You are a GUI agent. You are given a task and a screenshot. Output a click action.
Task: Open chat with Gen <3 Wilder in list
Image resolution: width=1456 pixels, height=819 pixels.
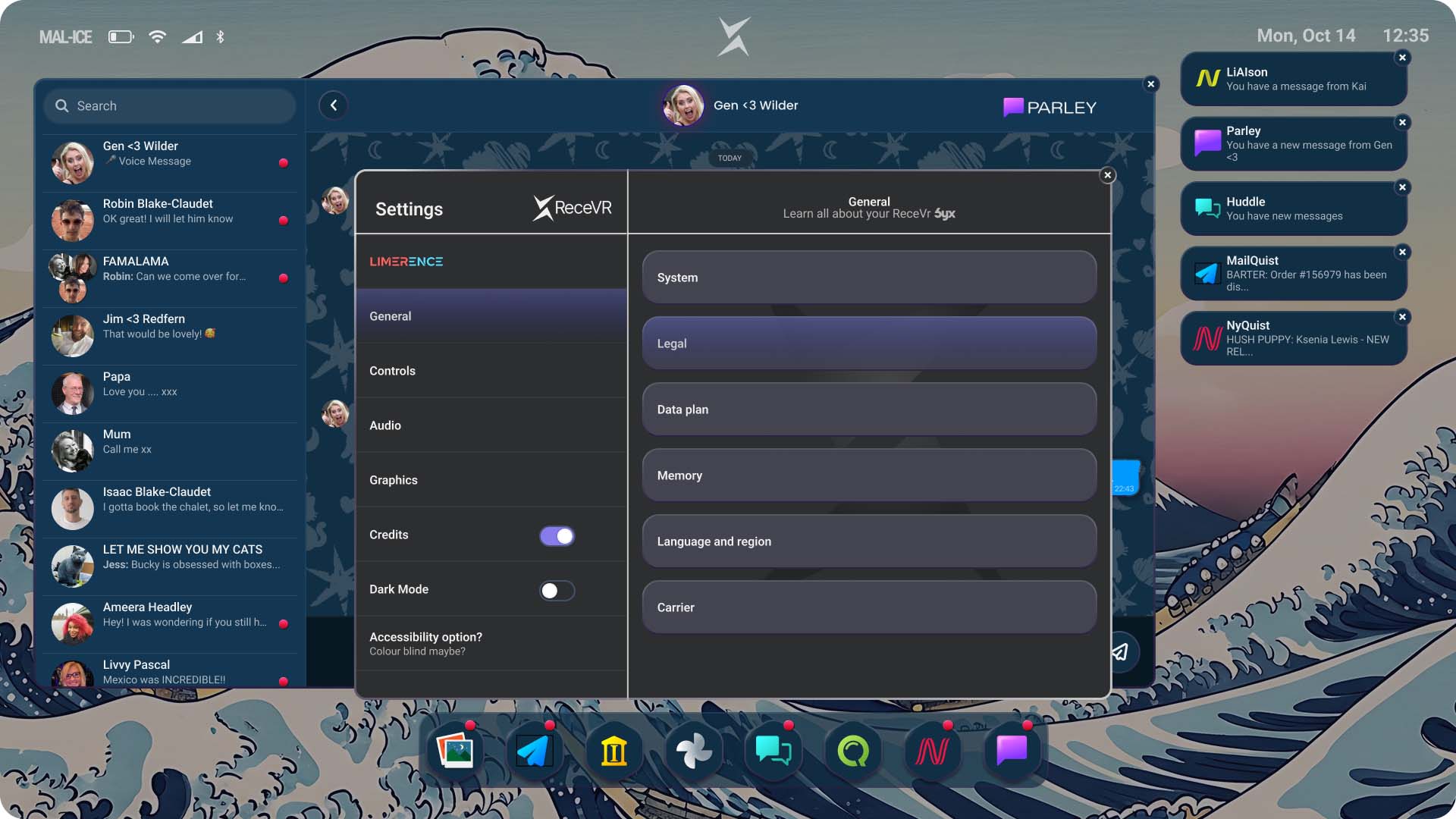[170, 163]
